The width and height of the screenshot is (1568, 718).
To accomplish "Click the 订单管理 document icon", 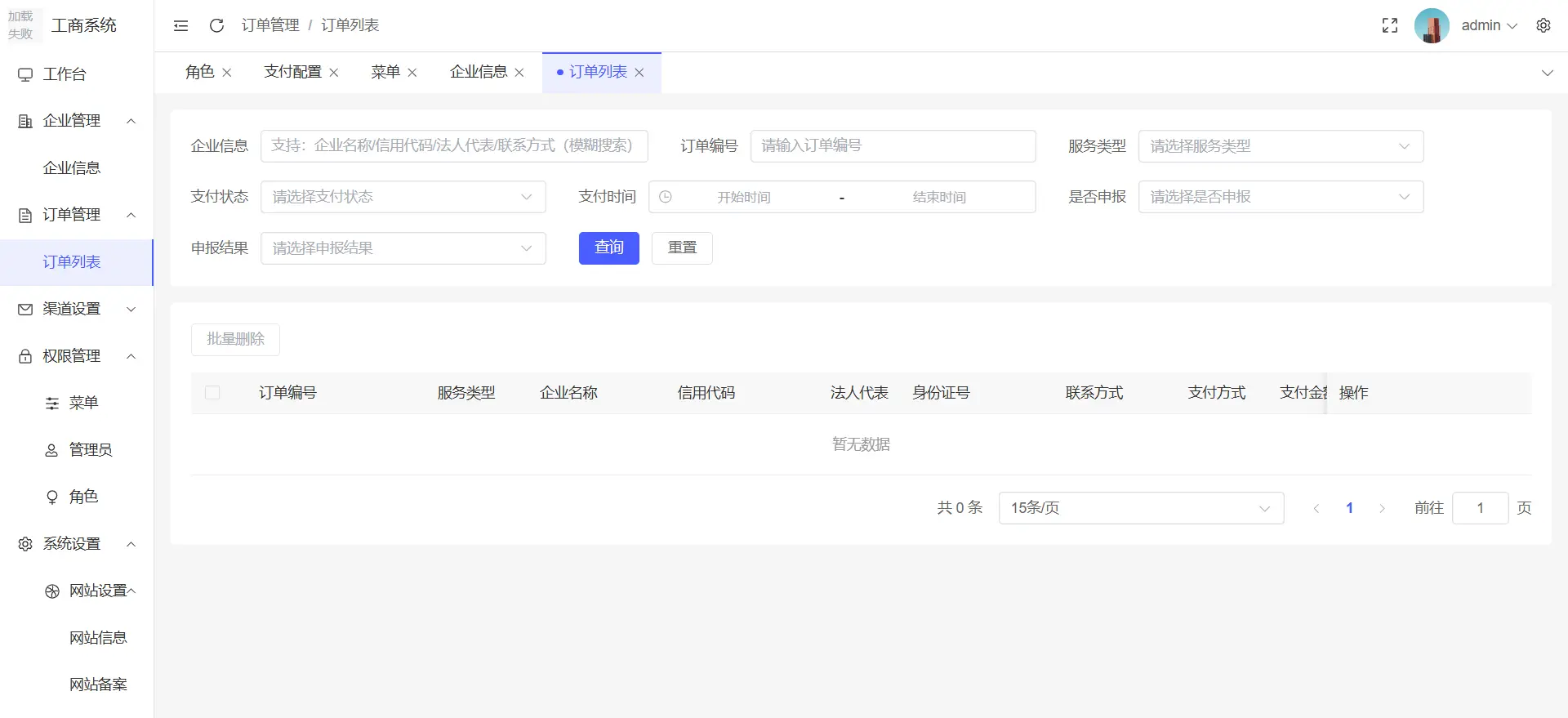I will click(25, 215).
